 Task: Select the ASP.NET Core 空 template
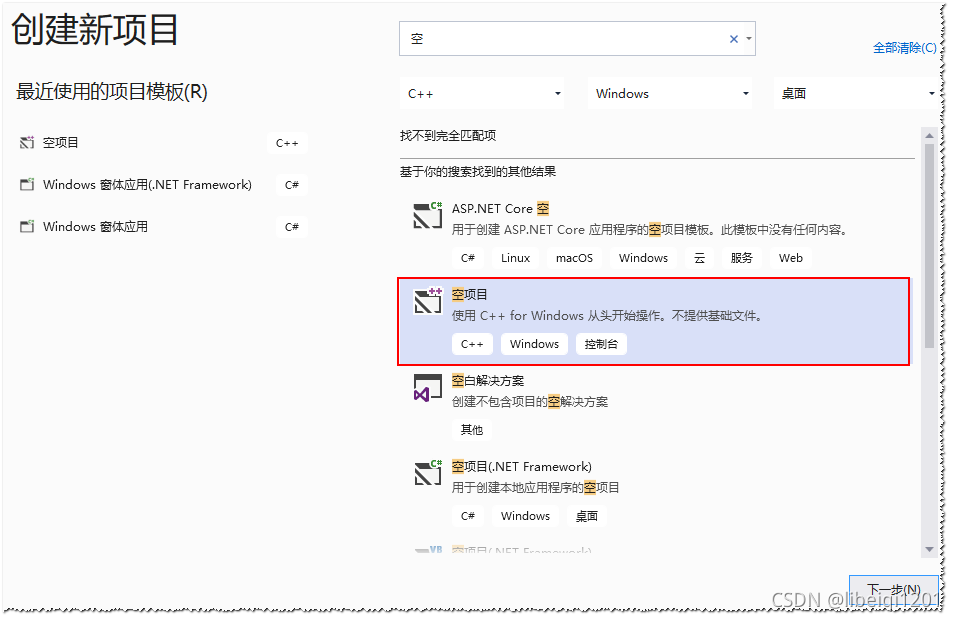(655, 234)
